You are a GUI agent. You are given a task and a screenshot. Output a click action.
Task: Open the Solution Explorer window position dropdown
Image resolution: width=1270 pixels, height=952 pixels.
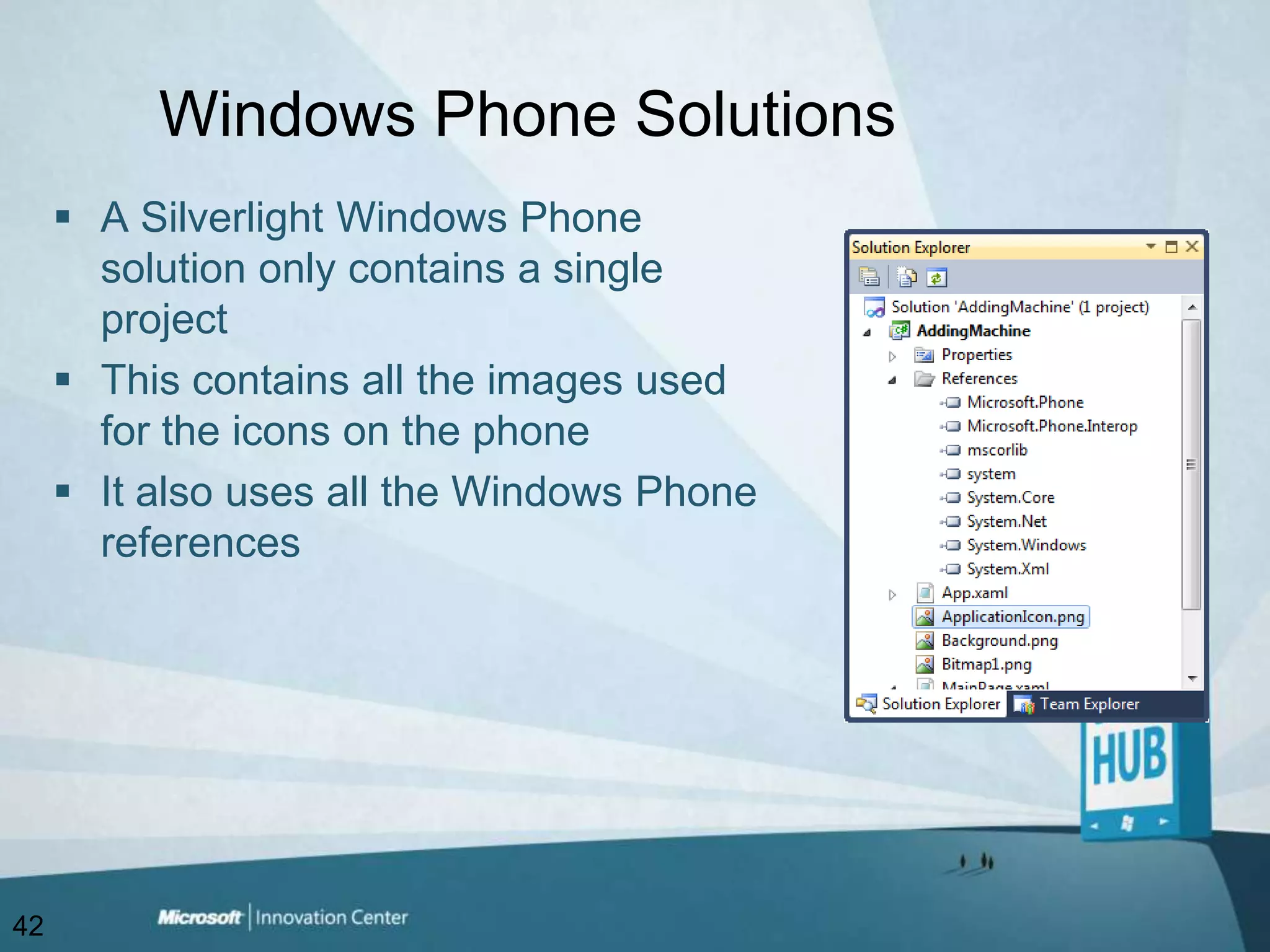click(x=1151, y=247)
